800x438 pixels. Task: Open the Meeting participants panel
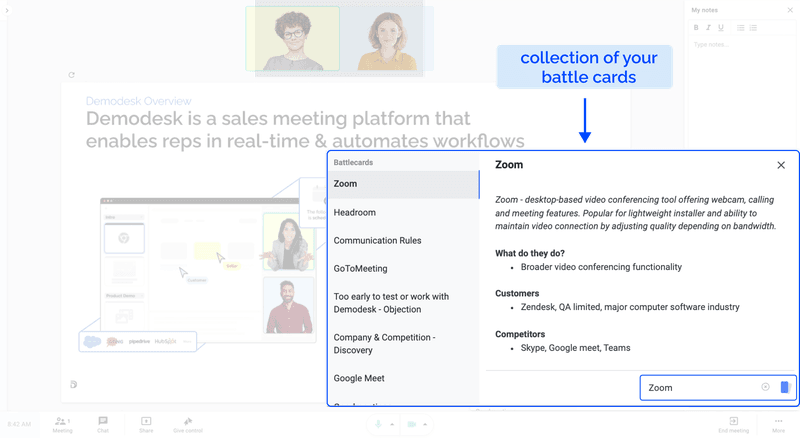[62, 424]
